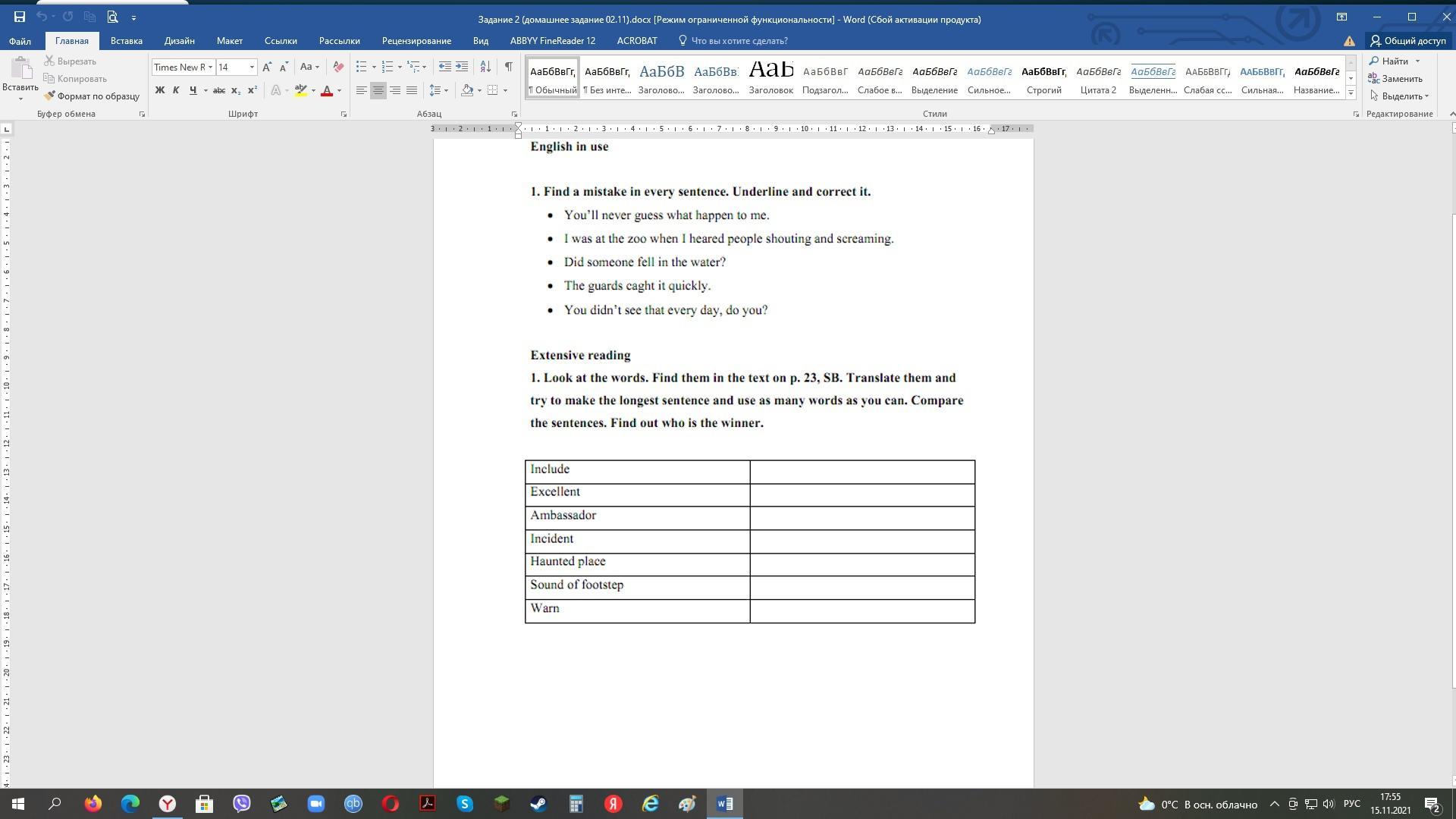Screen dimensions: 1456x819
Task: Apply paragraph shading with the paint bucket
Action: pos(467,90)
